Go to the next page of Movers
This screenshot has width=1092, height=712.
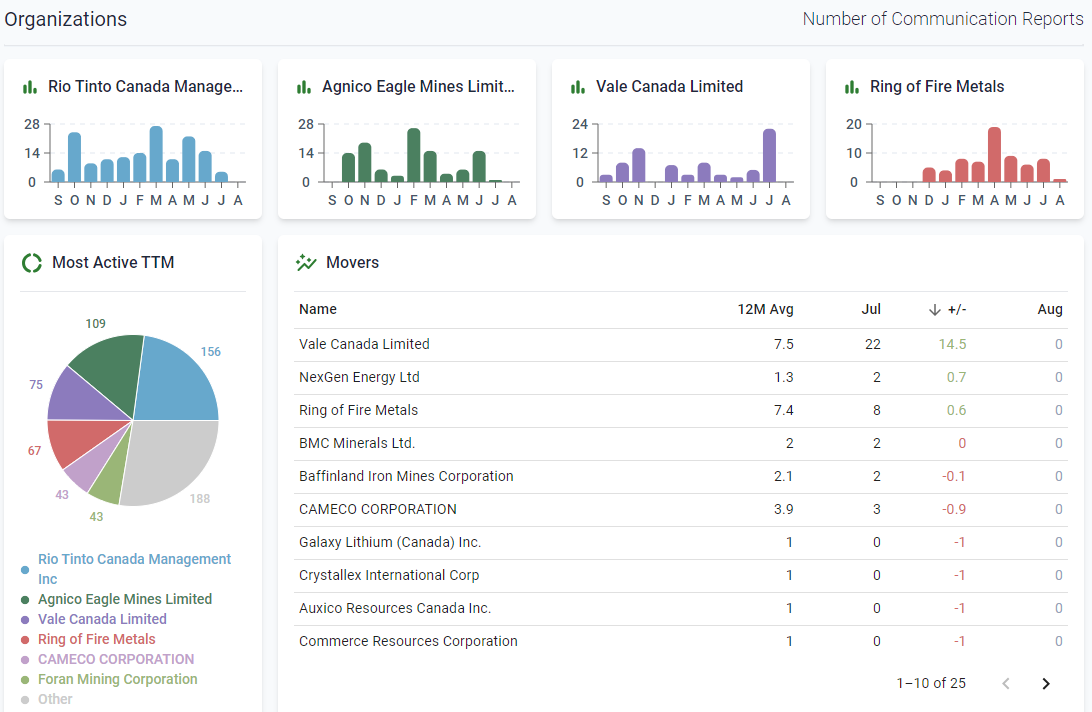point(1045,683)
